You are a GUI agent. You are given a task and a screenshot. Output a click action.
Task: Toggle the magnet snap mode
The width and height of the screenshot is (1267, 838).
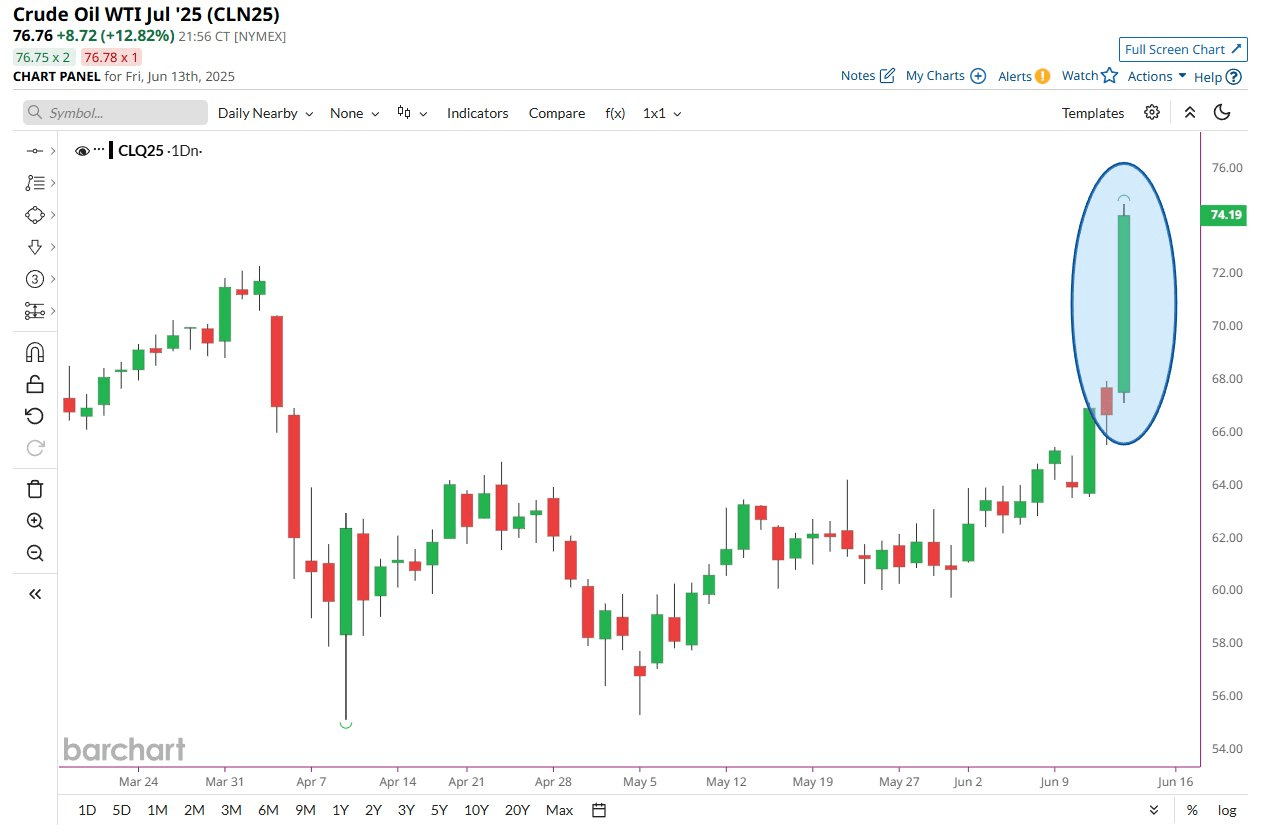pyautogui.click(x=35, y=352)
